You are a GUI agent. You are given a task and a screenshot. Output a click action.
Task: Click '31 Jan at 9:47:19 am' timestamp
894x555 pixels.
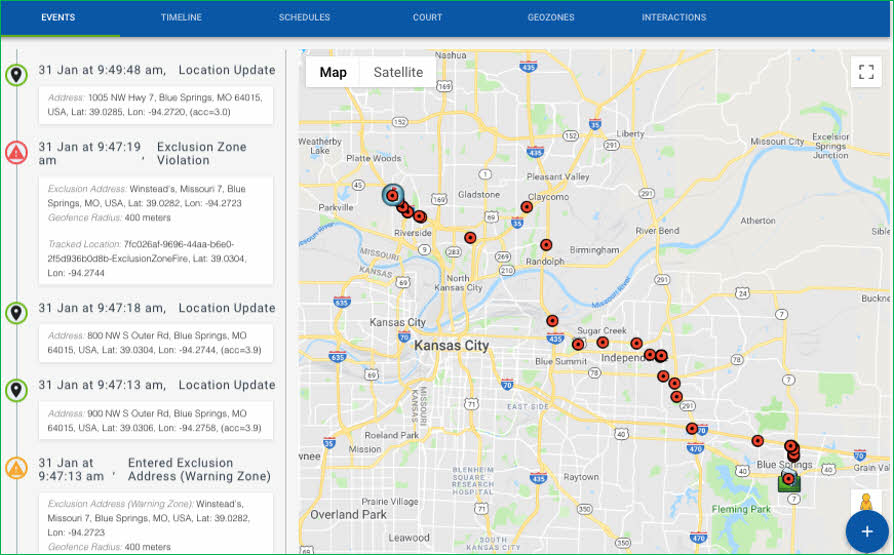tap(90, 153)
